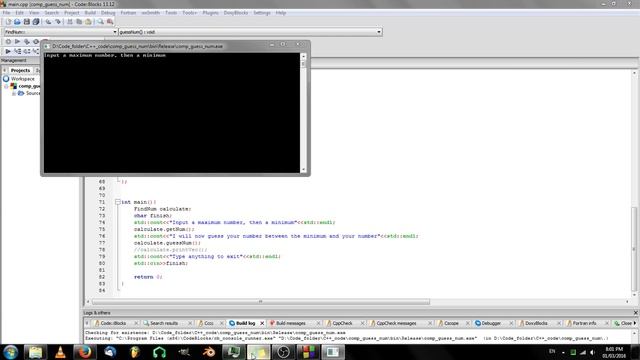Open FL Studio from the taskbar
This screenshot has height=360, width=640.
tap(135, 352)
